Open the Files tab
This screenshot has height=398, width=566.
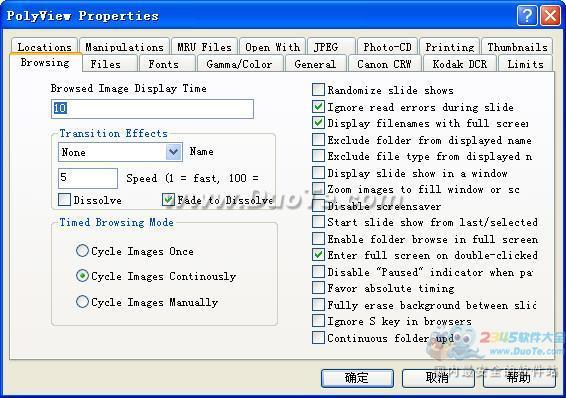pyautogui.click(x=110, y=64)
